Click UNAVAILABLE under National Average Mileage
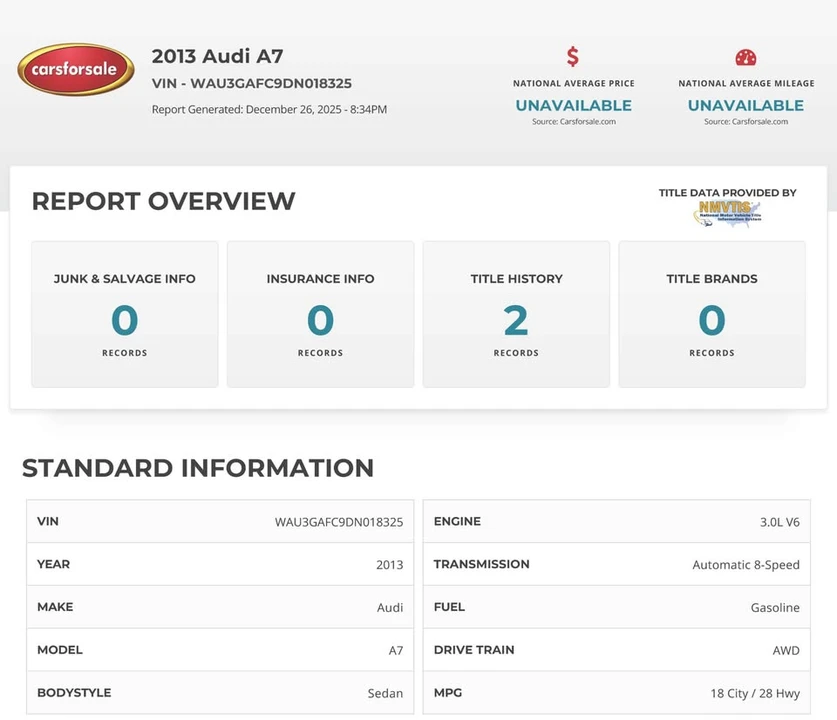The image size is (837, 720). [746, 105]
